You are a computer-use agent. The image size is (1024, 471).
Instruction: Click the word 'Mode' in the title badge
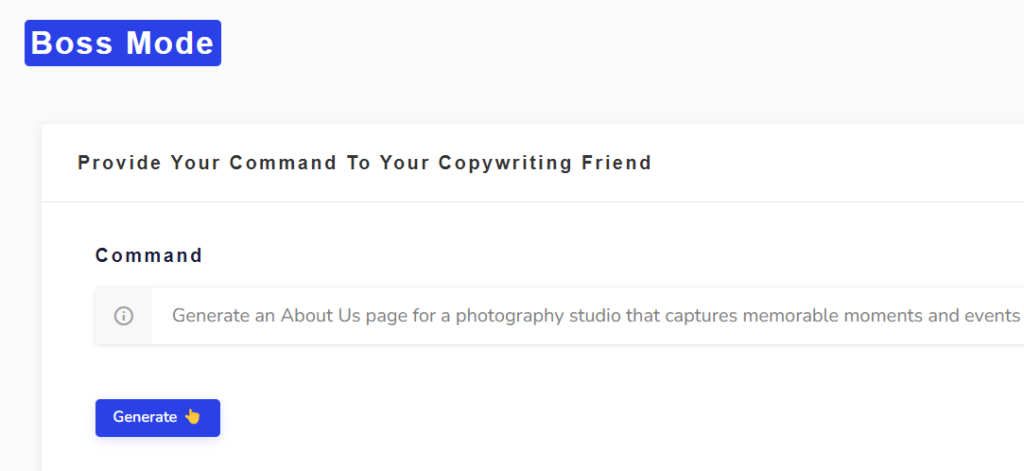tap(169, 43)
